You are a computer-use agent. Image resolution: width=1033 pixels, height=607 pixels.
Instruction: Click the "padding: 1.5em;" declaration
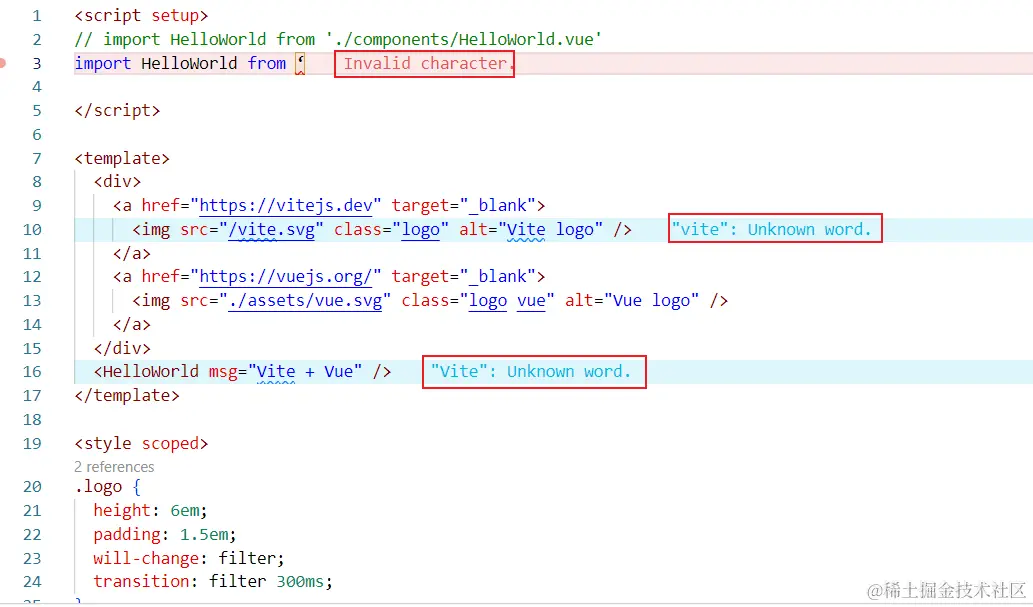165,535
